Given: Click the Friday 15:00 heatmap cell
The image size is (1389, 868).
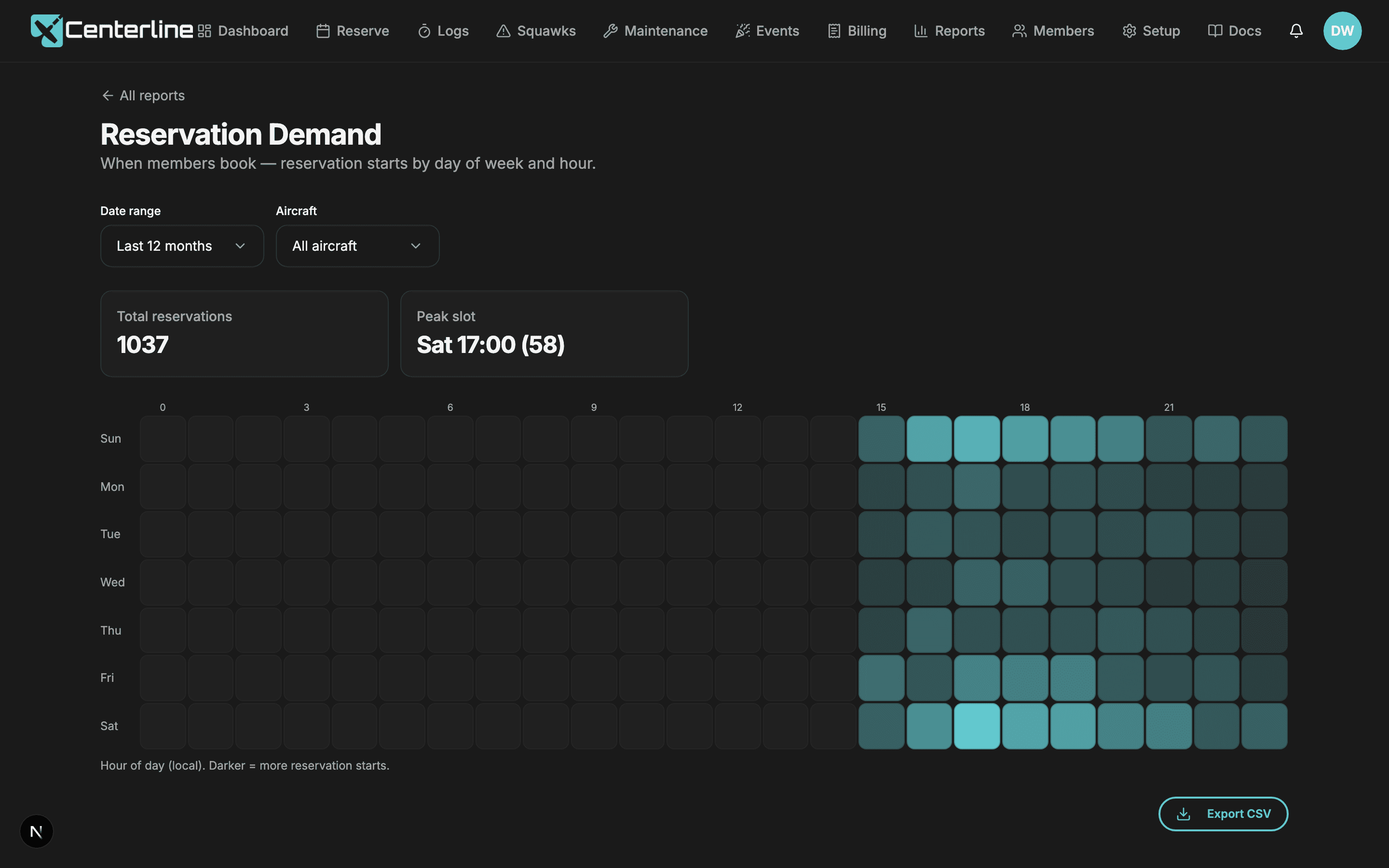Looking at the screenshot, I should pyautogui.click(x=881, y=678).
